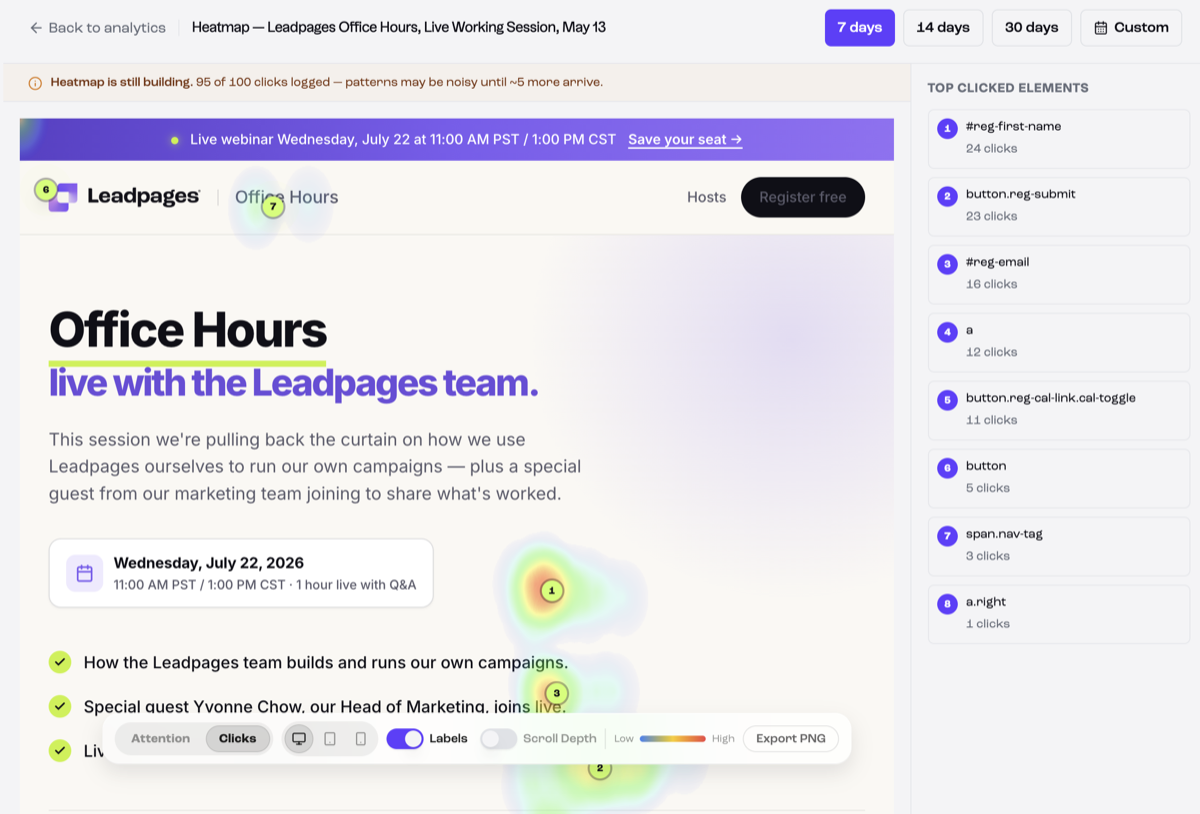
Task: Click checkmark beside 'Special guest Yvonne Chow'
Action: (x=60, y=706)
